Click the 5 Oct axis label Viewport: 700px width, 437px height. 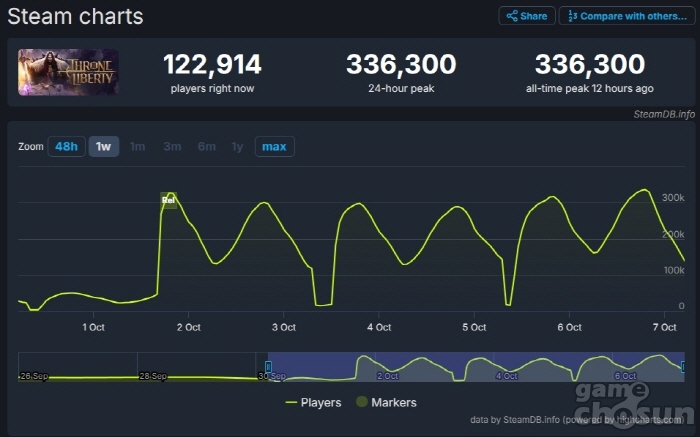pos(474,327)
